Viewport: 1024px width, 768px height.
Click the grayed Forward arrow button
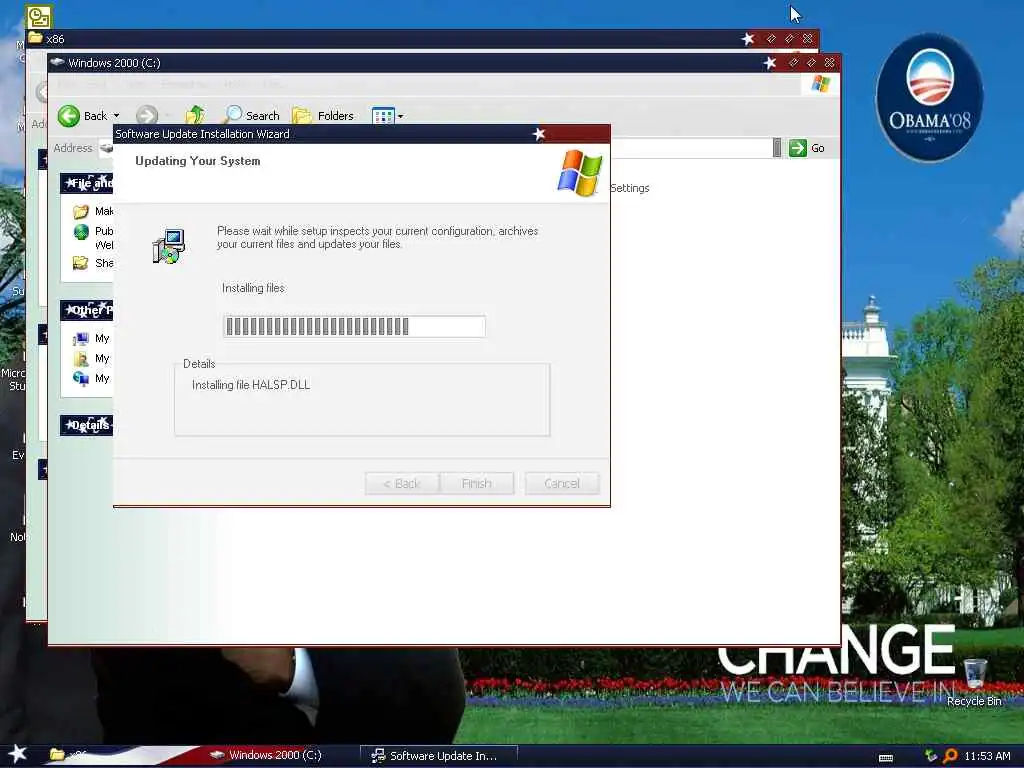147,116
